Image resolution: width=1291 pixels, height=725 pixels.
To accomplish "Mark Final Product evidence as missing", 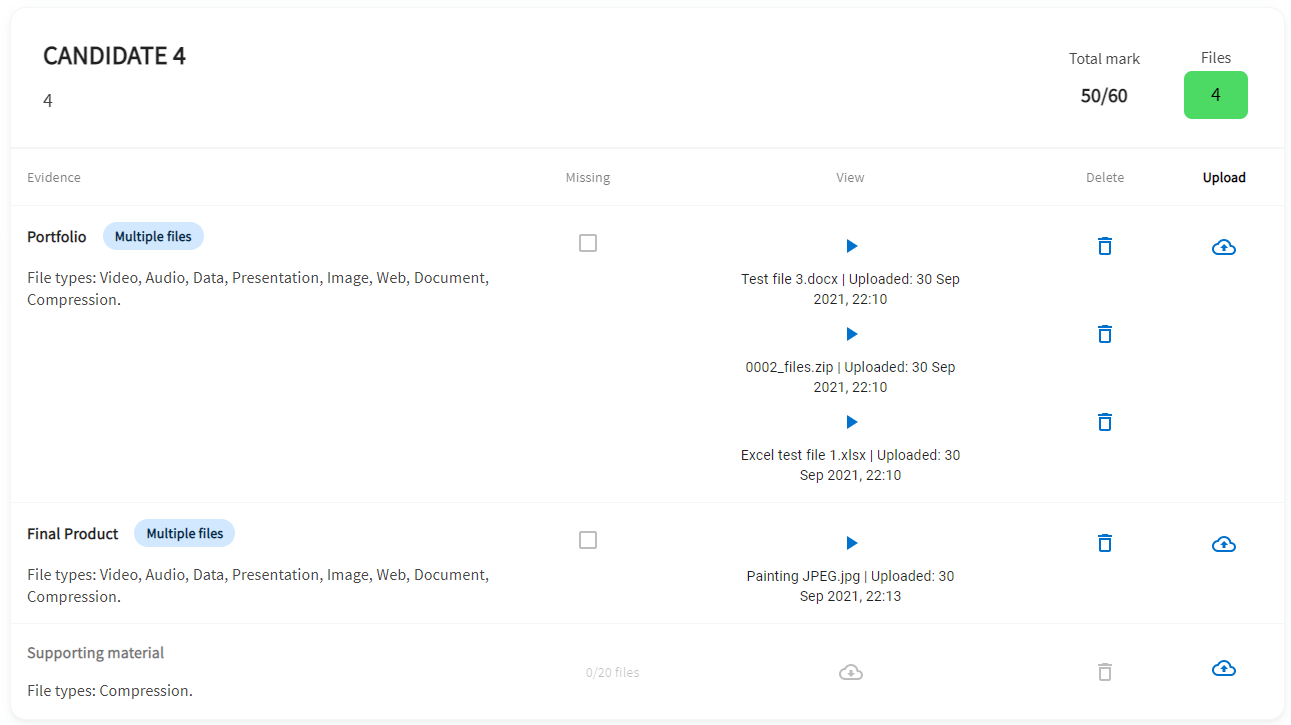I will pos(588,540).
